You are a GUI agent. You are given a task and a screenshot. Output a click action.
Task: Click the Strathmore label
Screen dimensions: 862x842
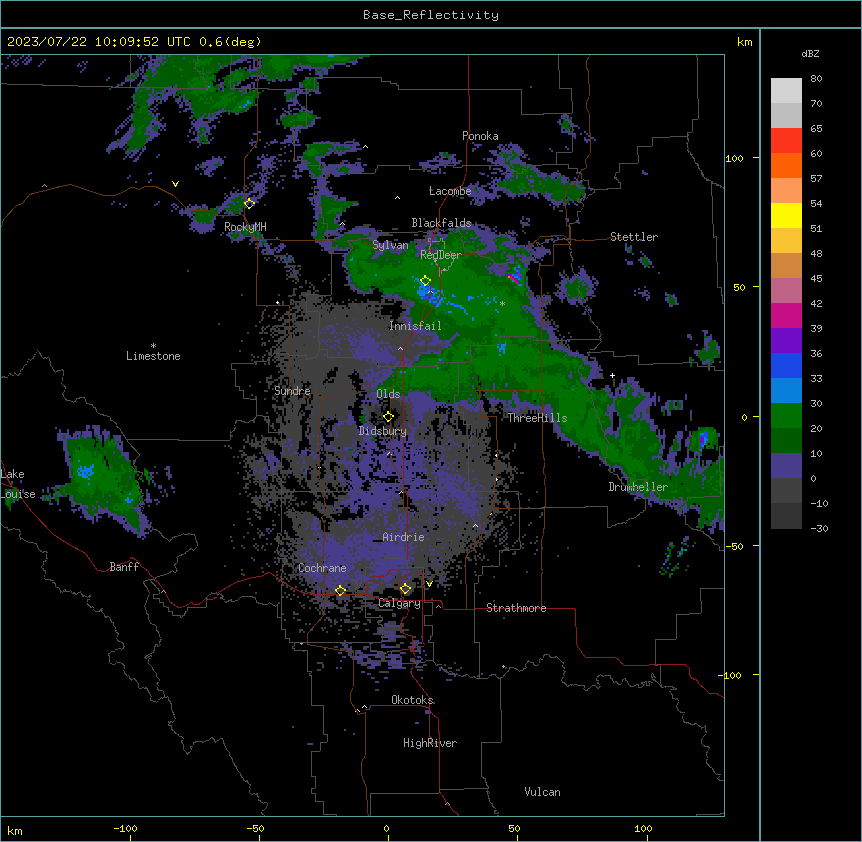pos(516,608)
